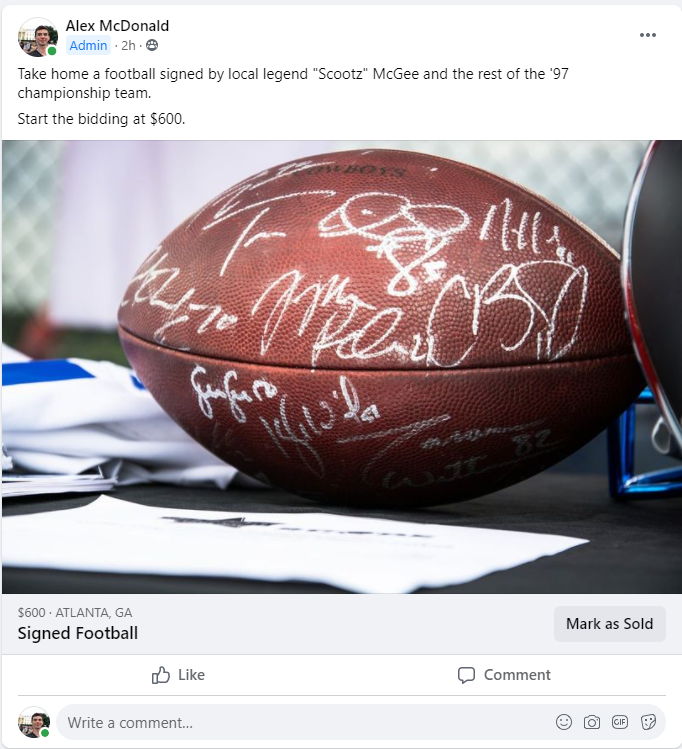Open the 2h post timestamp
The image size is (682, 749).
point(128,45)
